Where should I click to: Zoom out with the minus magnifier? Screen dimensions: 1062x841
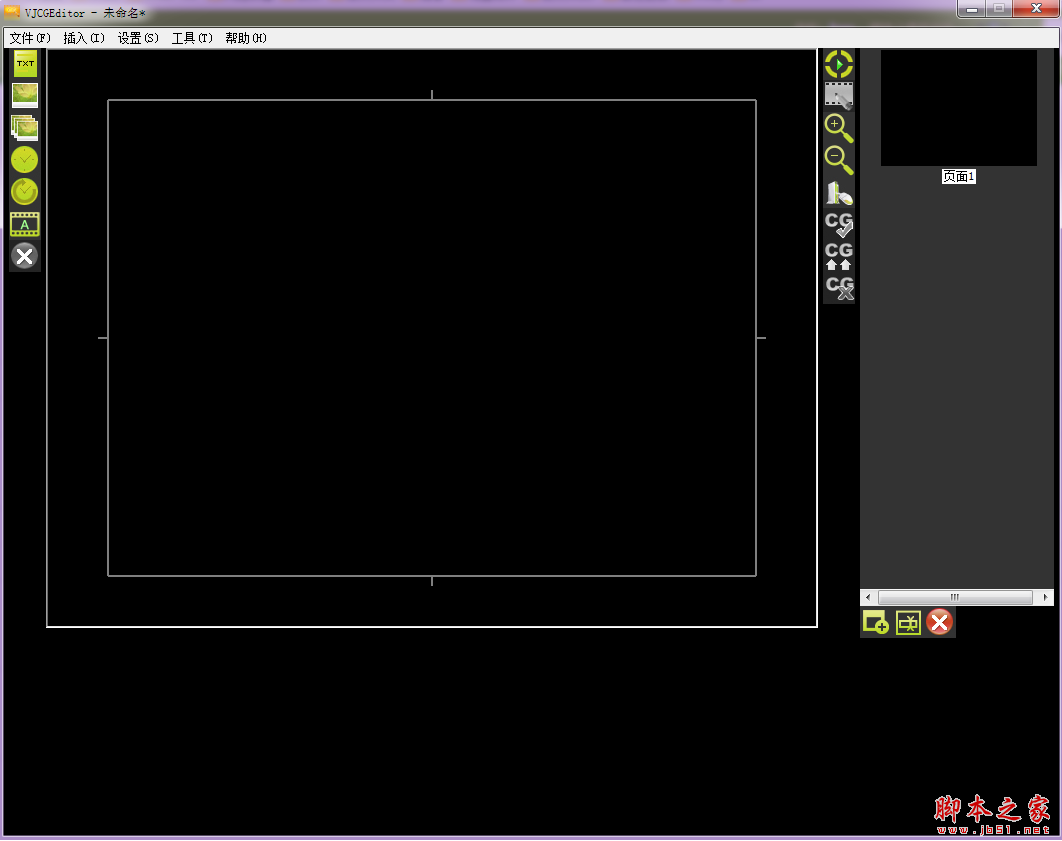pos(838,160)
